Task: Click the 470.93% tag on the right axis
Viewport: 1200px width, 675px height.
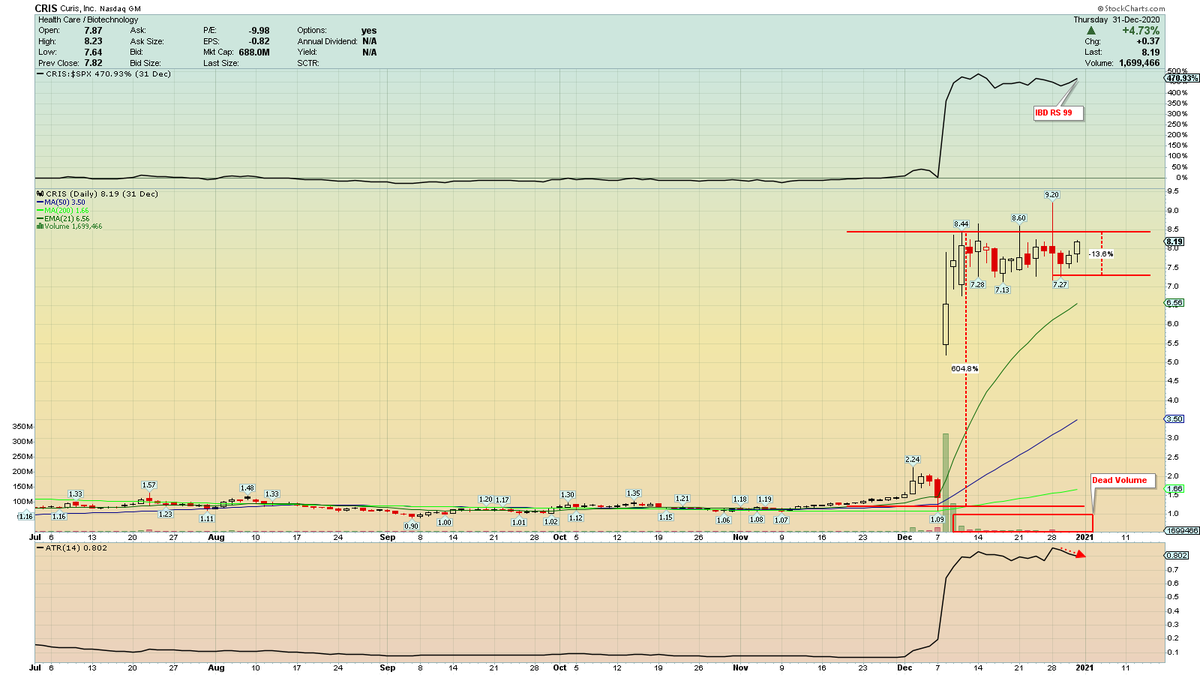Action: pos(1182,78)
